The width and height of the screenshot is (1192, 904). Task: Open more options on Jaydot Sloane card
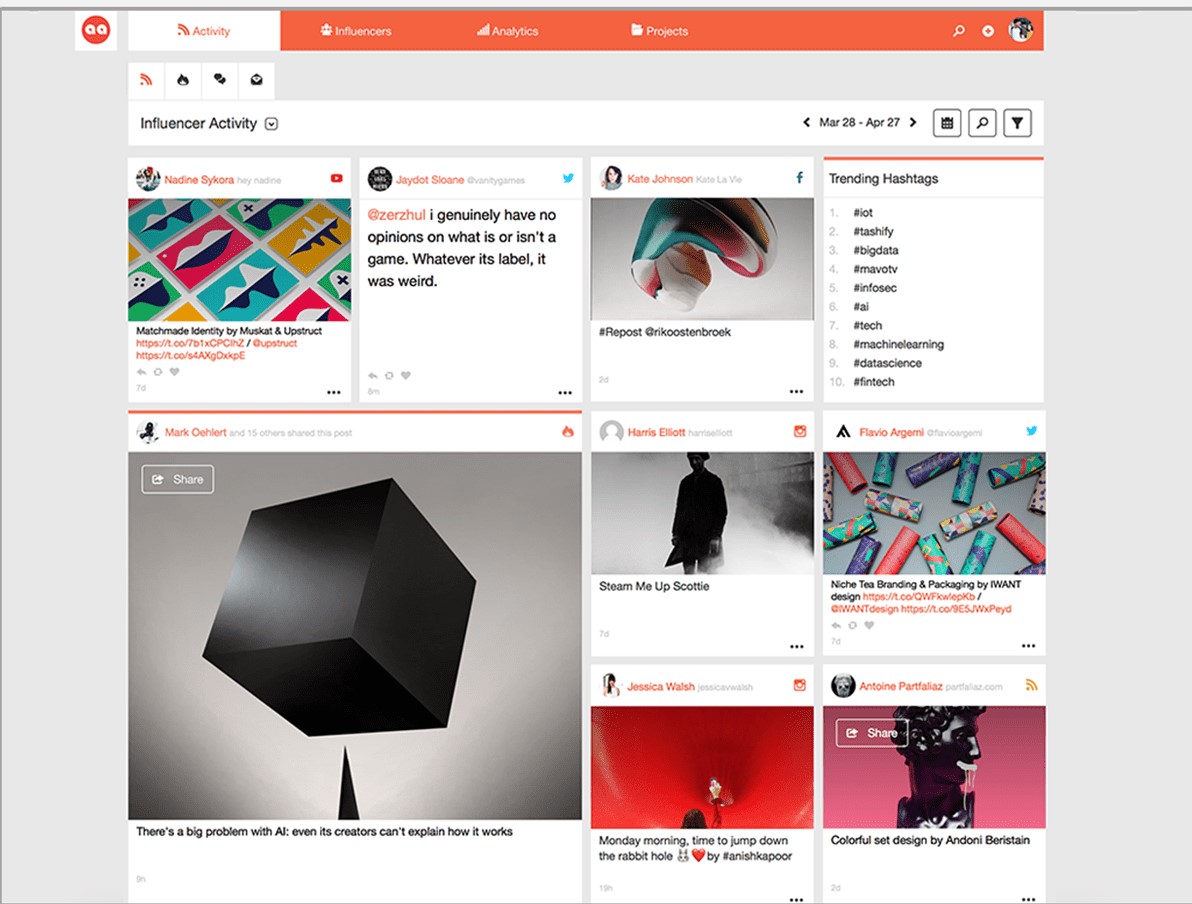[x=565, y=393]
